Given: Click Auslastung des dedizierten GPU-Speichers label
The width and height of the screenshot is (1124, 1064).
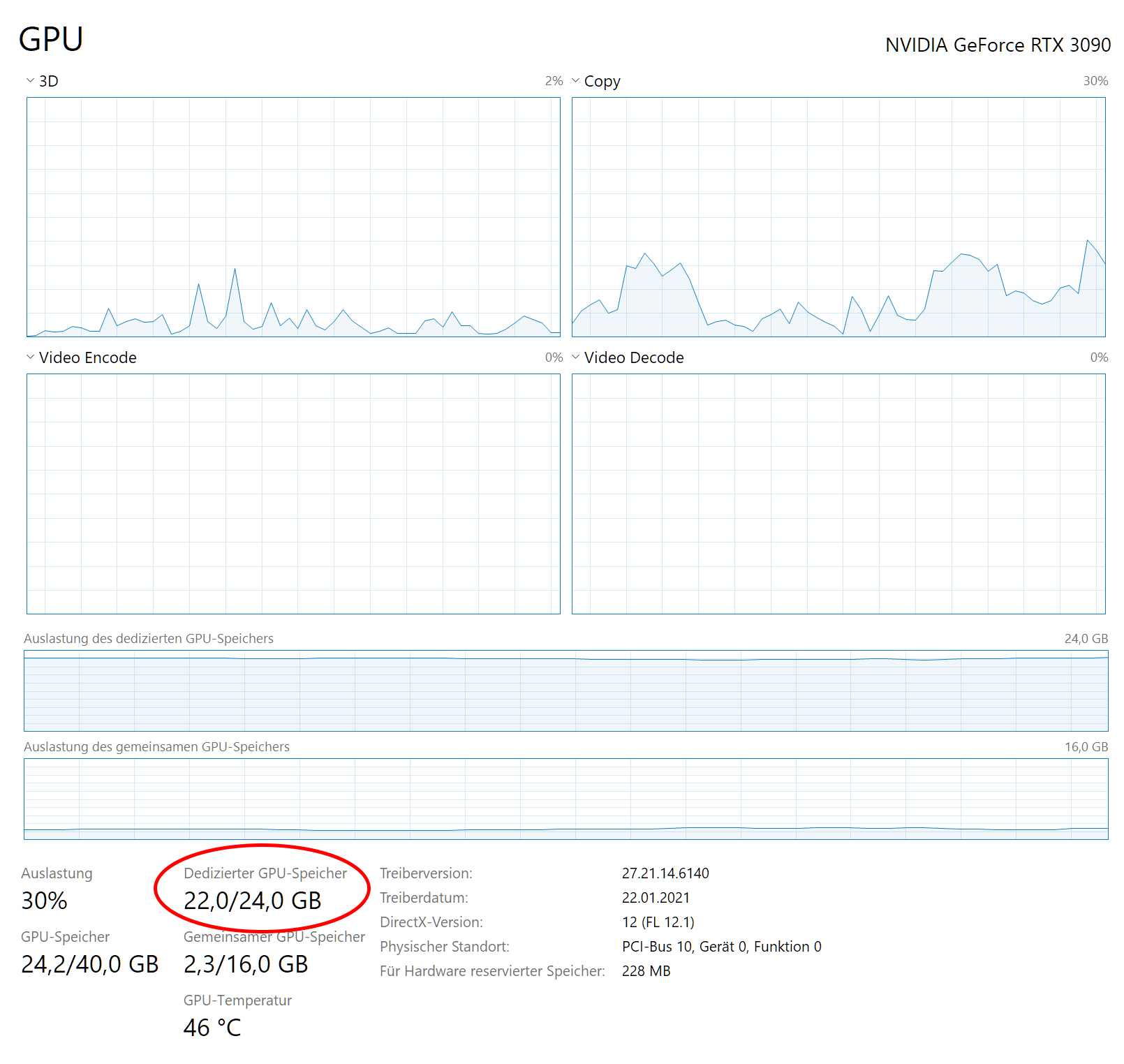Looking at the screenshot, I should click(149, 639).
